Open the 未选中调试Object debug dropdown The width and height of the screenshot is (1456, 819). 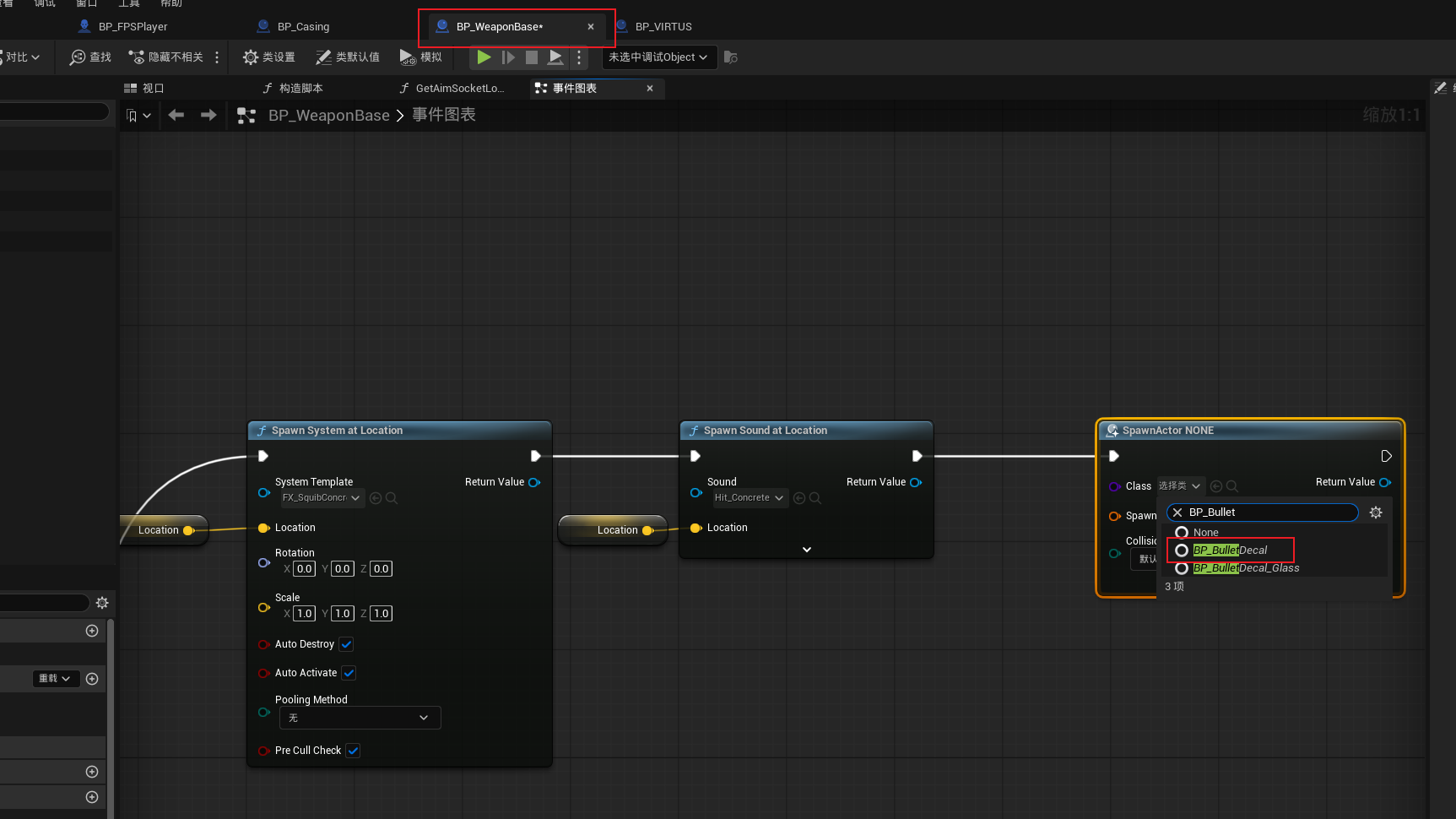click(658, 57)
